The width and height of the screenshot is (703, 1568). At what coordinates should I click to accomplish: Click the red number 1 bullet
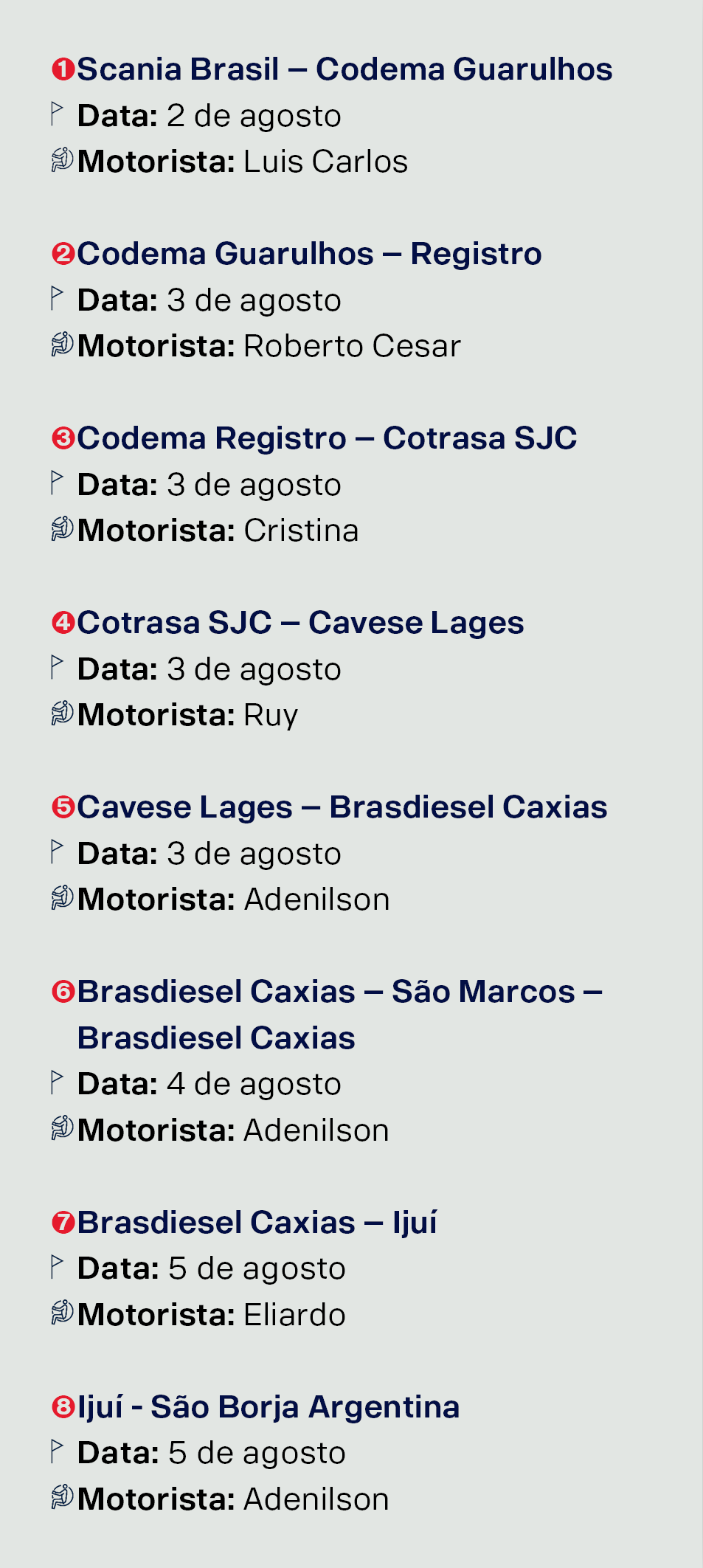point(63,70)
